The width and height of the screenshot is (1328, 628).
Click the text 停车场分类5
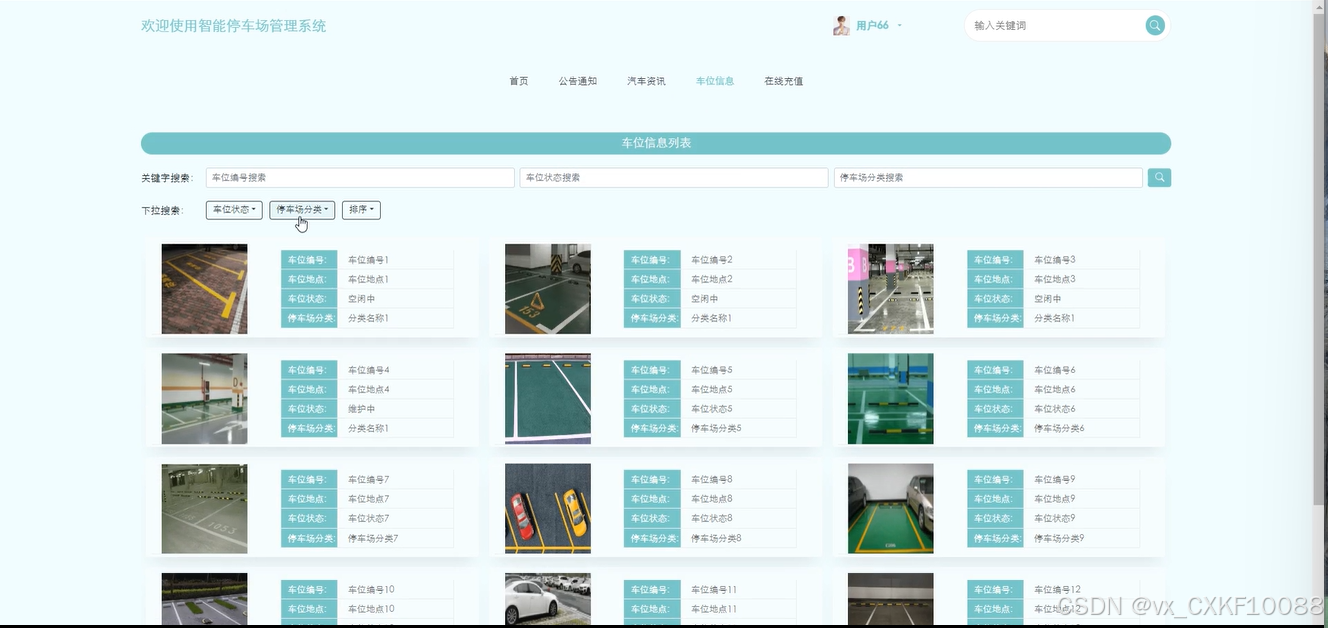716,428
